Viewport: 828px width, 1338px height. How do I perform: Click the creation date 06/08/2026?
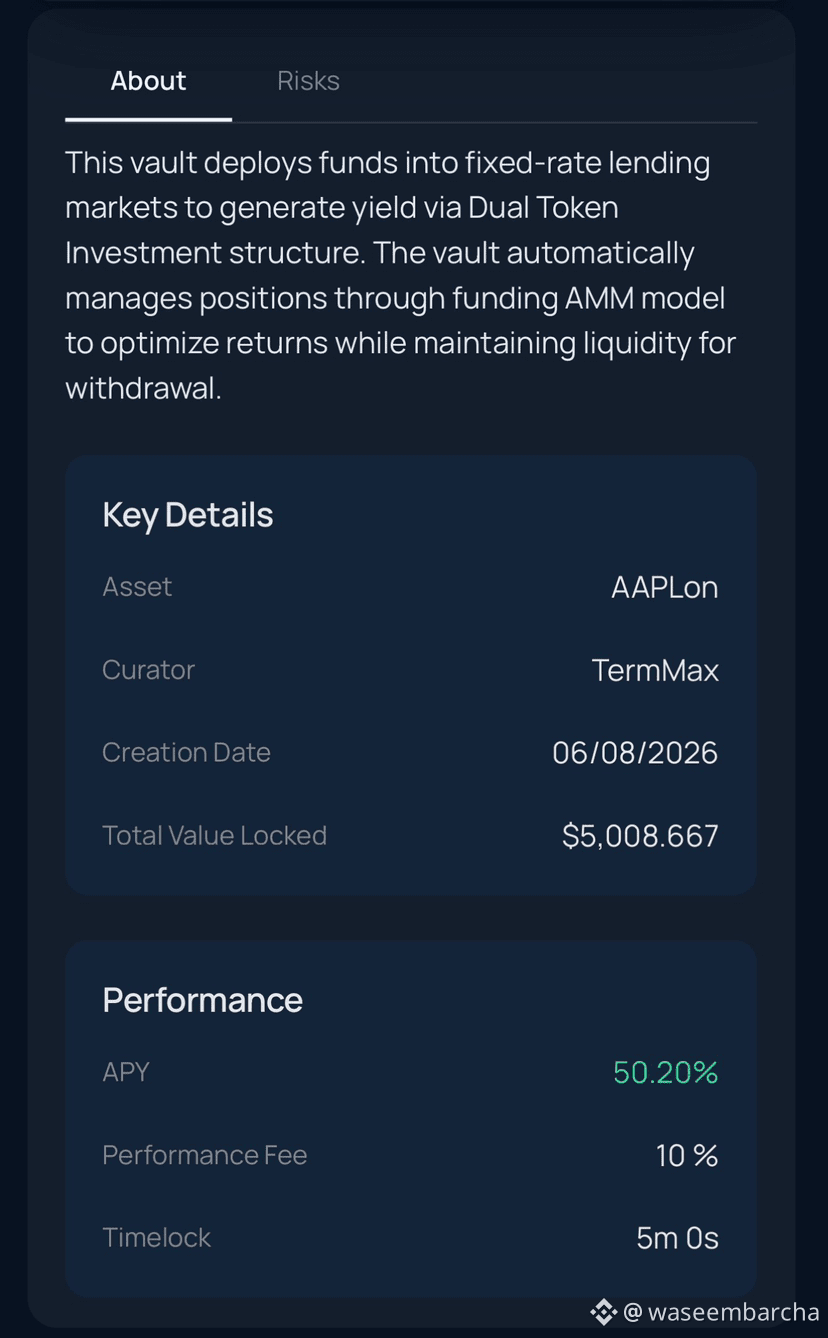[x=635, y=753]
